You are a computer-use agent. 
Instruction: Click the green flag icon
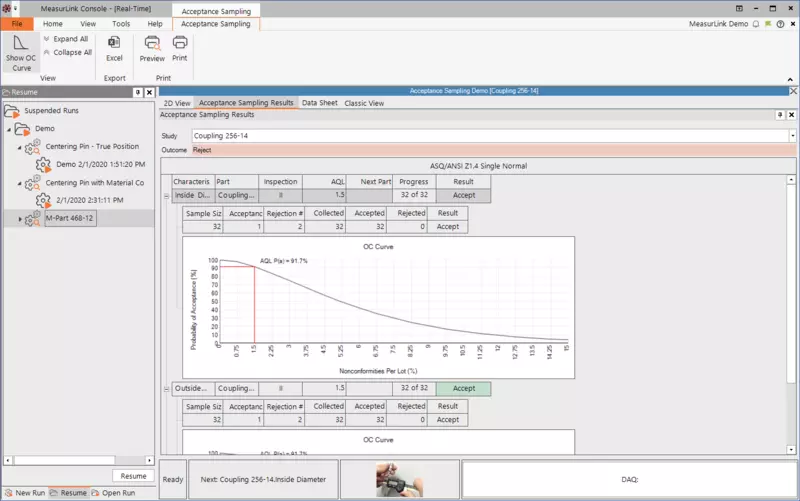768,24
